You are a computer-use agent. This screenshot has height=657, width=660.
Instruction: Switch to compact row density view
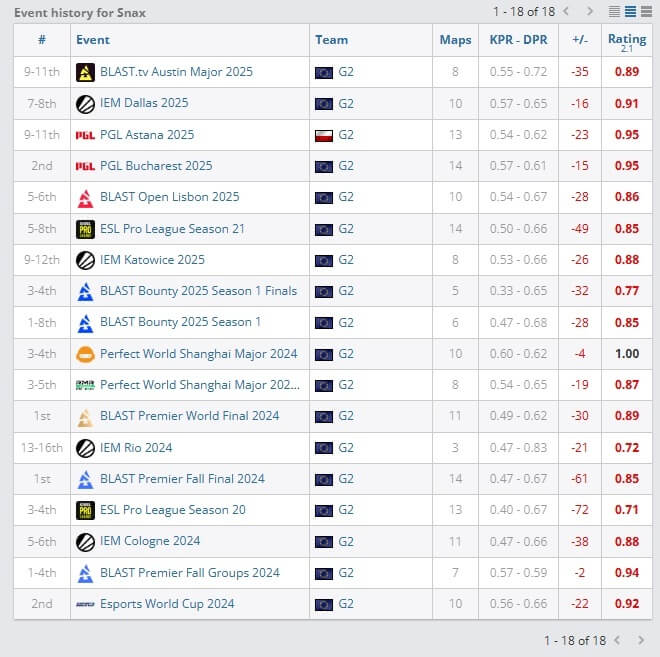coord(614,11)
